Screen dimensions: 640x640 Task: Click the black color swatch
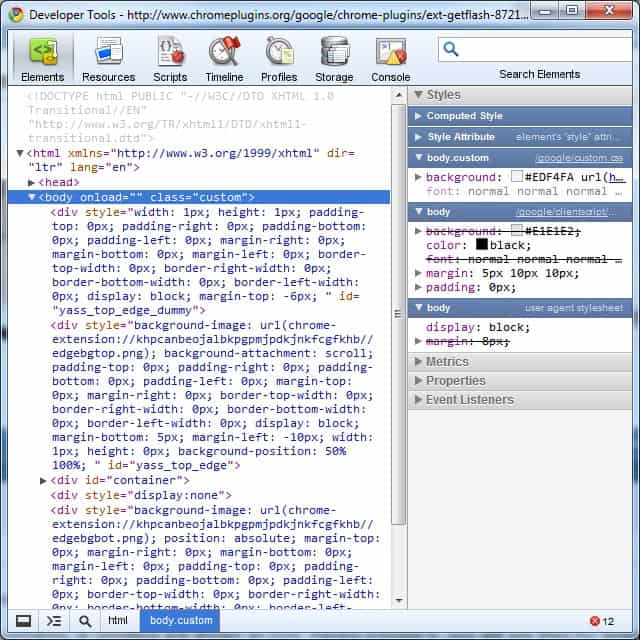(x=482, y=244)
